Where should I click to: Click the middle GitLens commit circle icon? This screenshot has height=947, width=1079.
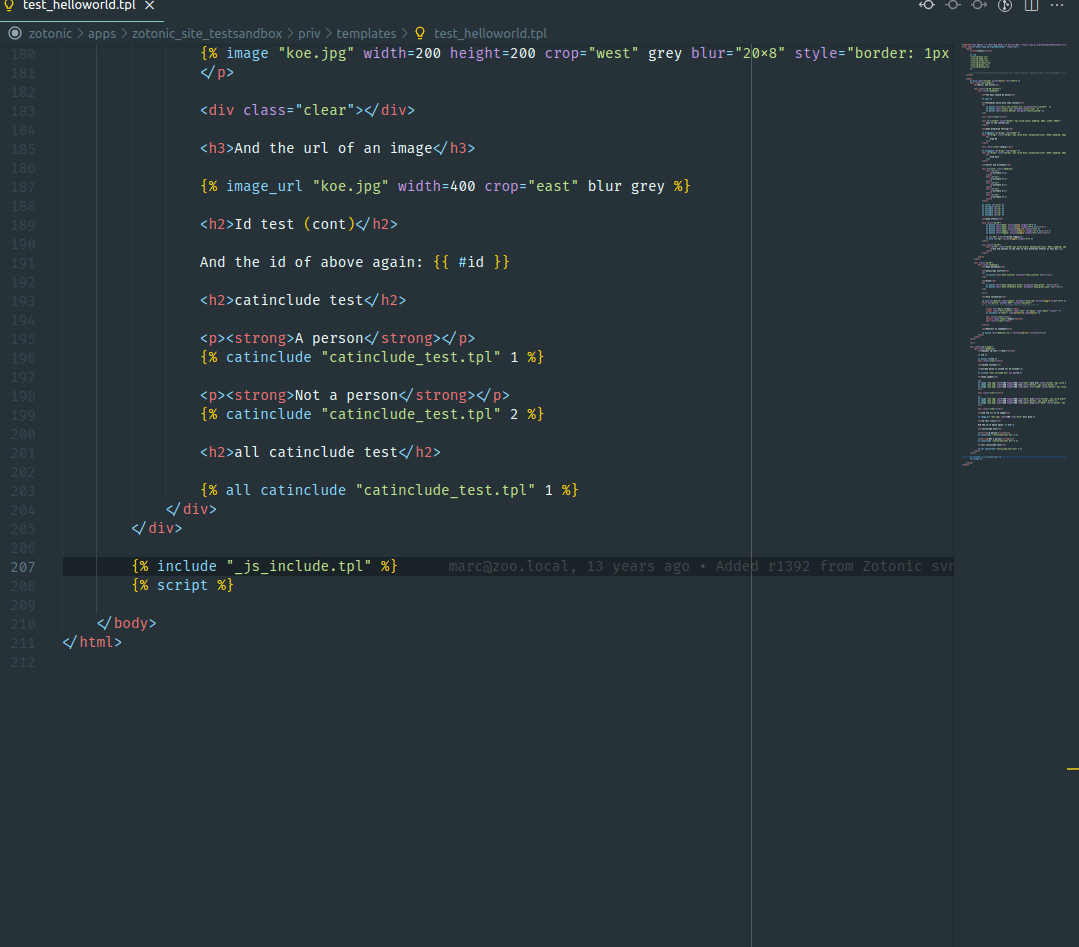click(x=953, y=5)
